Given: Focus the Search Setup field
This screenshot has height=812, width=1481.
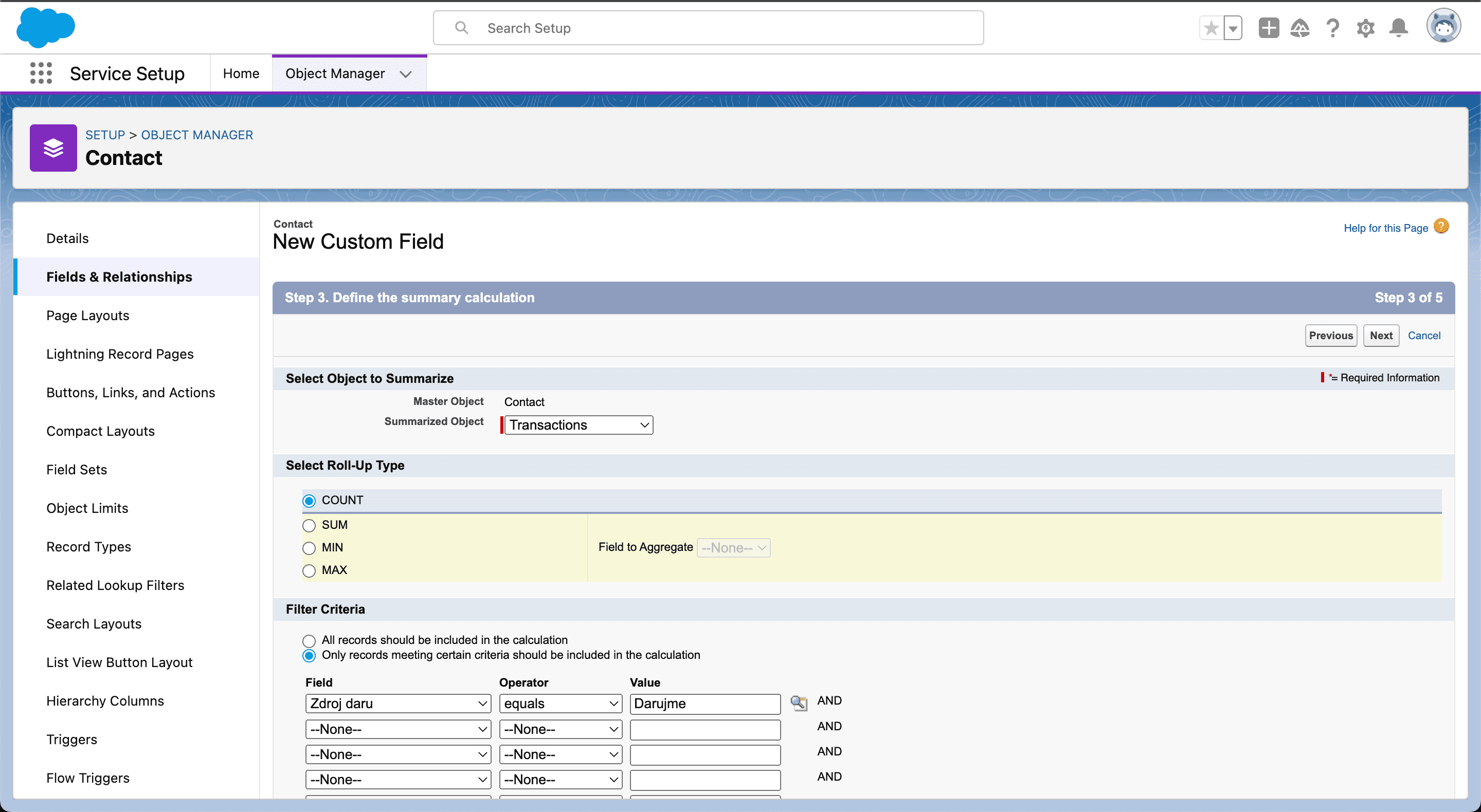Looking at the screenshot, I should [708, 28].
